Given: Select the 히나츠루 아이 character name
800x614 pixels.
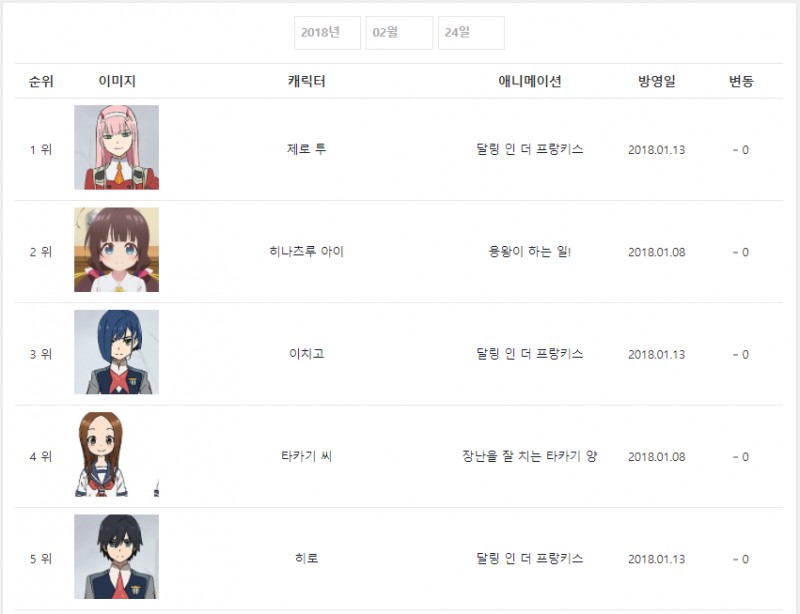Looking at the screenshot, I should pyautogui.click(x=306, y=251).
